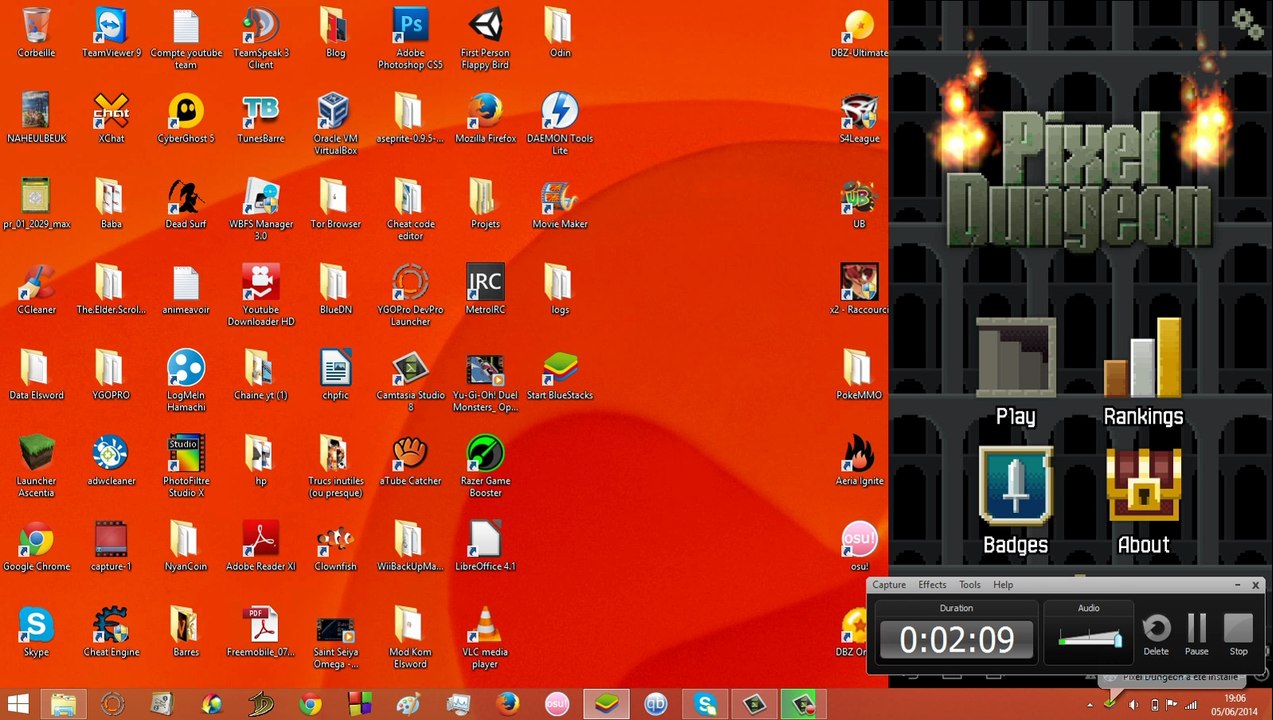Select the Razer Game Booster icon
The height and width of the screenshot is (720, 1273).
[485, 455]
